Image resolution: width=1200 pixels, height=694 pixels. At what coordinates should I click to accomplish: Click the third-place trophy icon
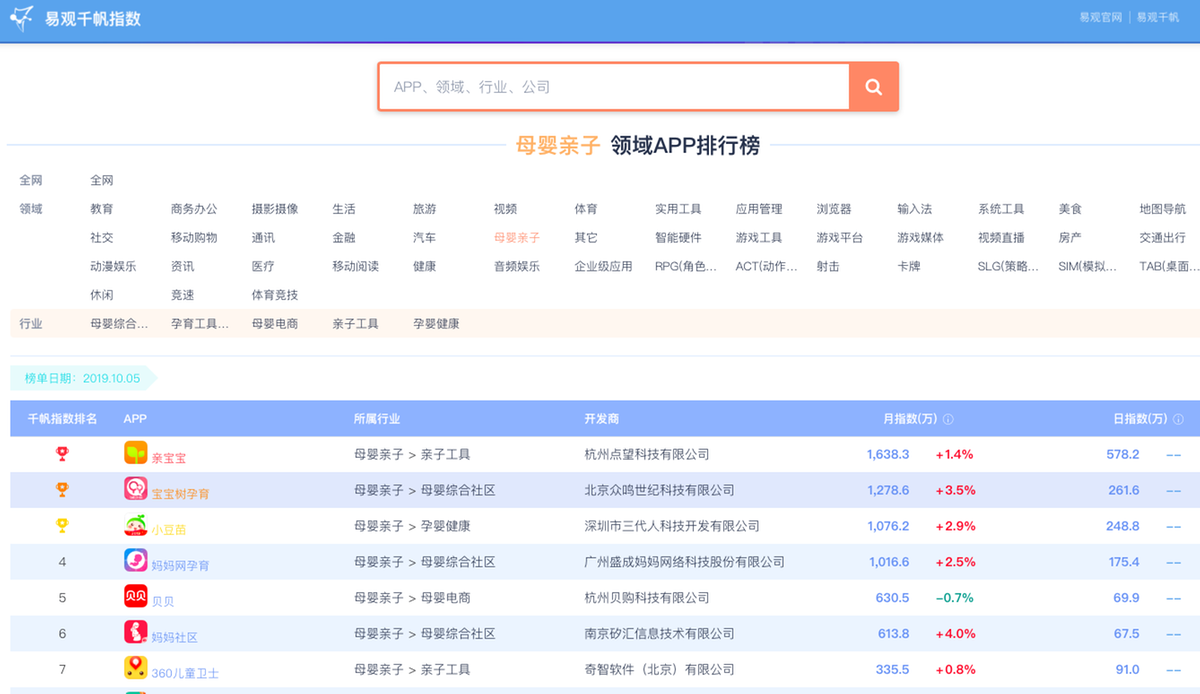point(62,526)
